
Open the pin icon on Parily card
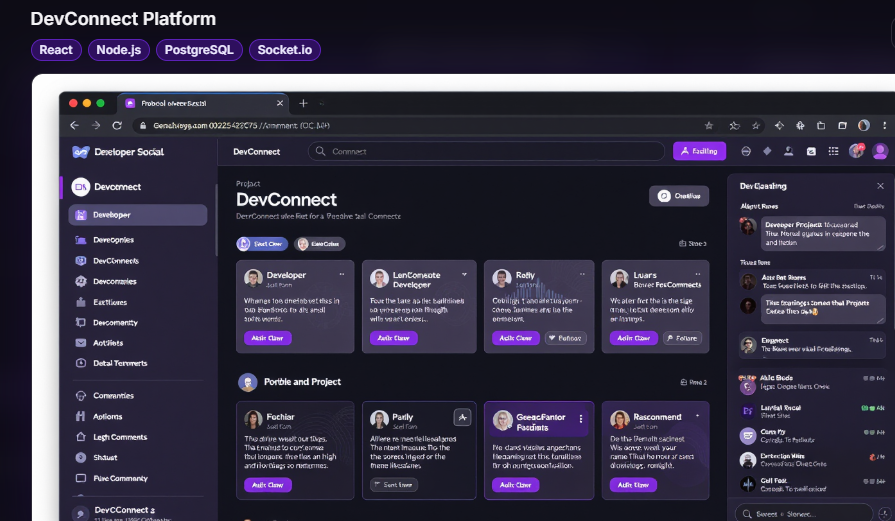(462, 417)
